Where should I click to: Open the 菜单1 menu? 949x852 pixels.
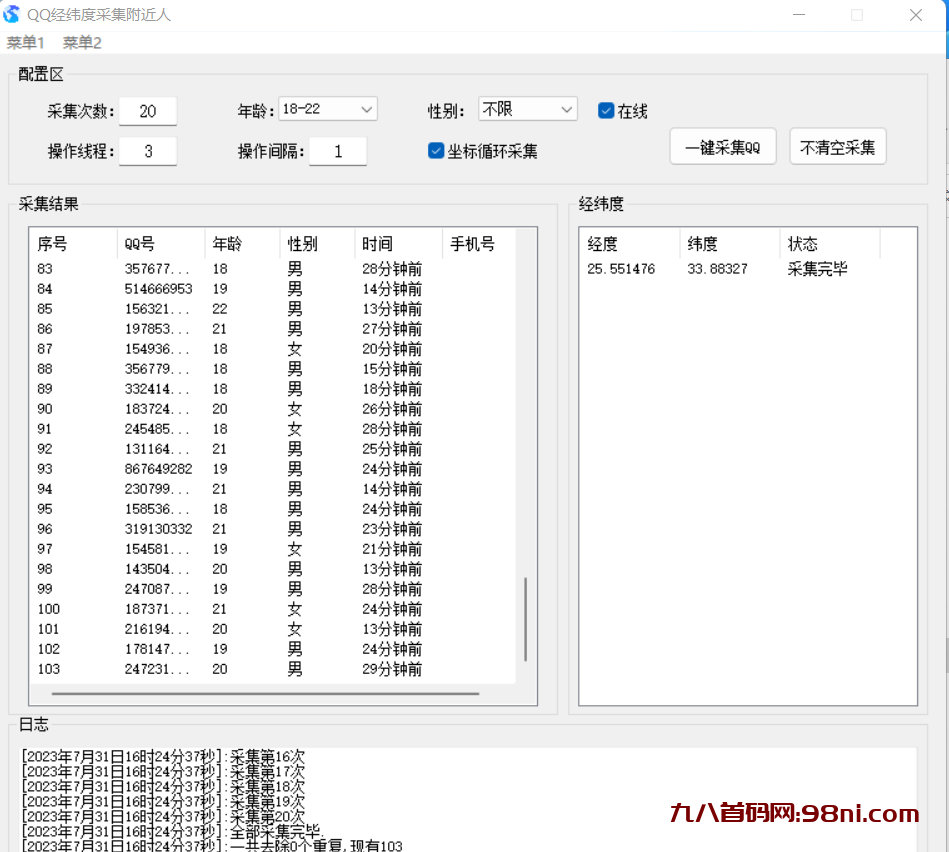(26, 42)
